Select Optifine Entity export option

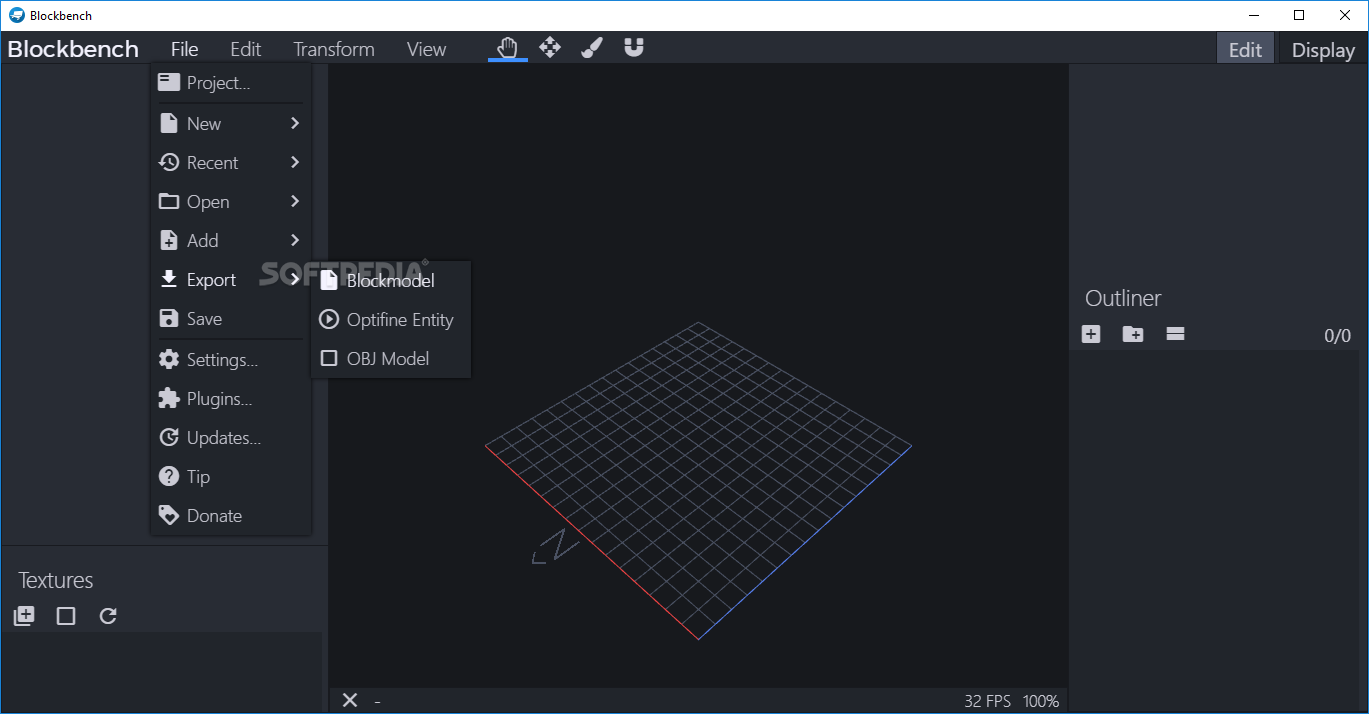[391, 320]
